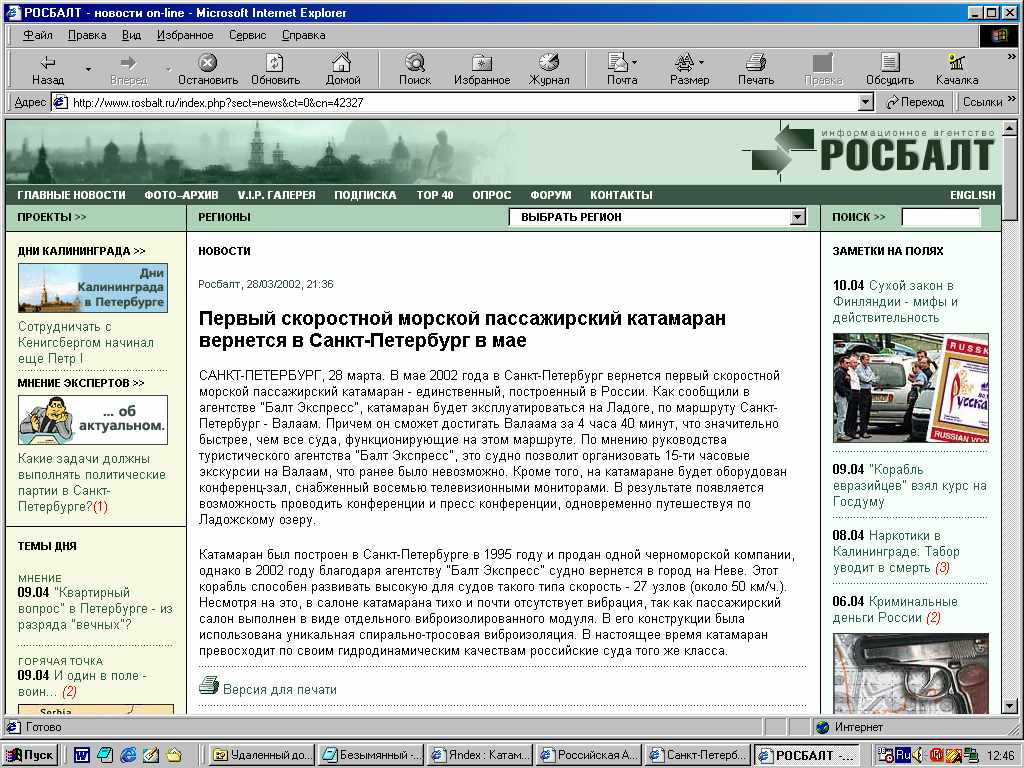1024x768 pixels.
Task: Go back with the Назад button
Action: click(48, 70)
